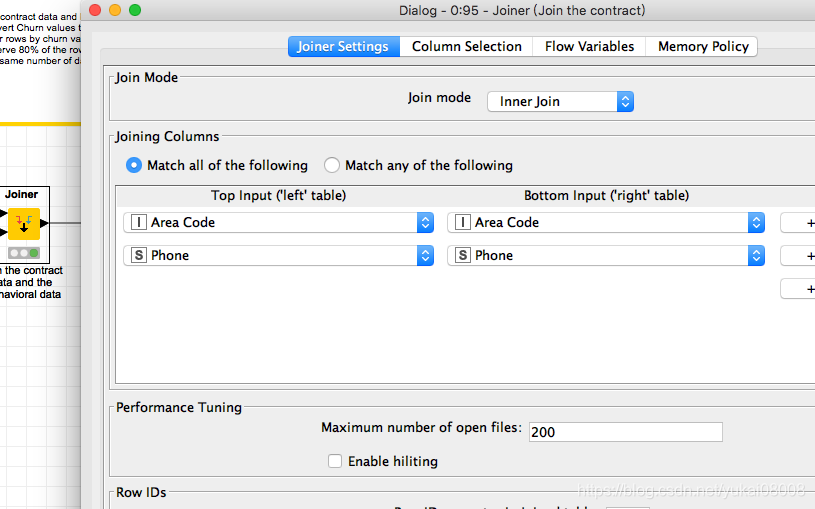Open the Column Selection tab

coord(466,46)
